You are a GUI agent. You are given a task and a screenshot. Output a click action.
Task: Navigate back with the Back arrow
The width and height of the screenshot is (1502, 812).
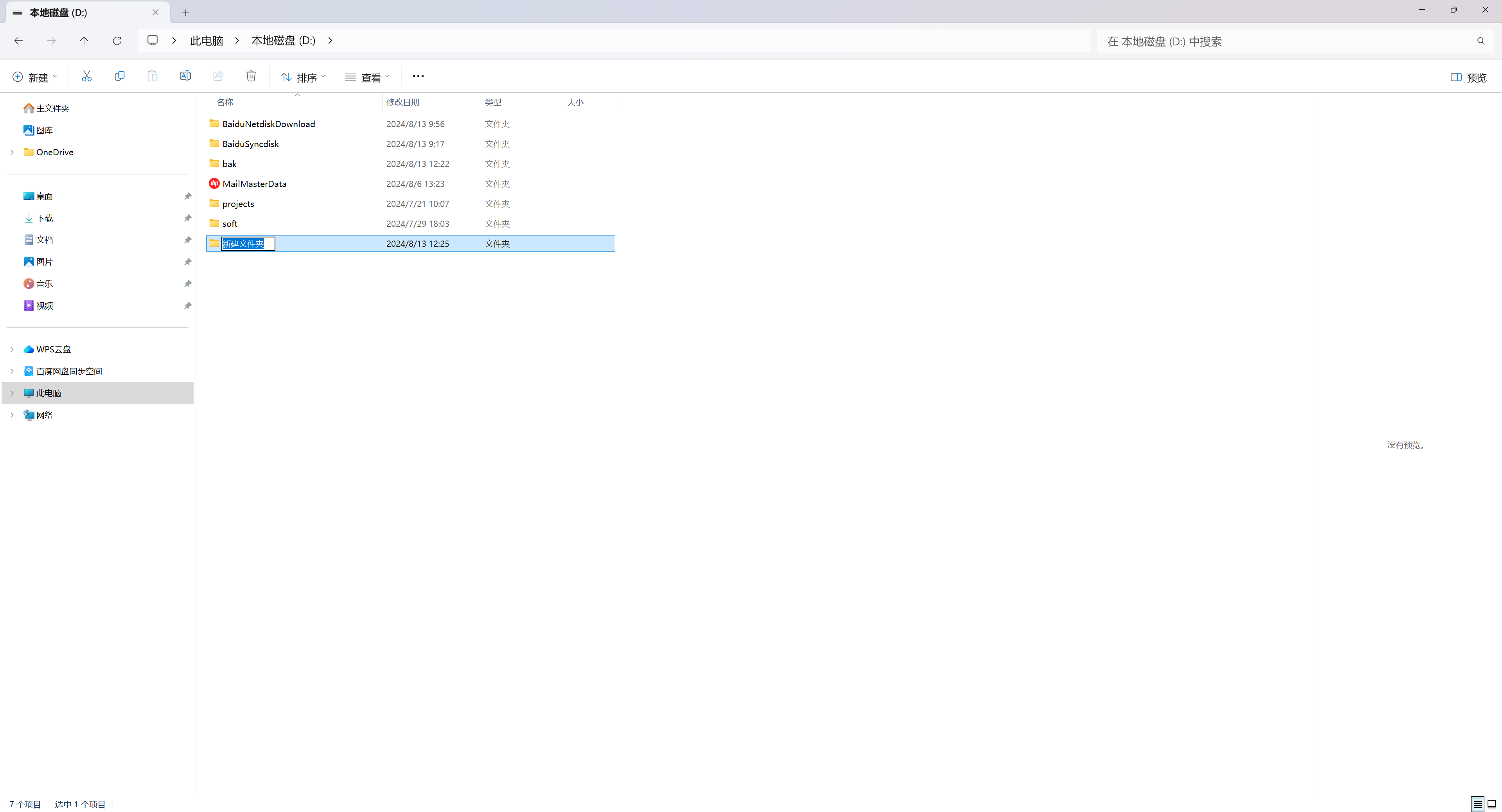[19, 41]
